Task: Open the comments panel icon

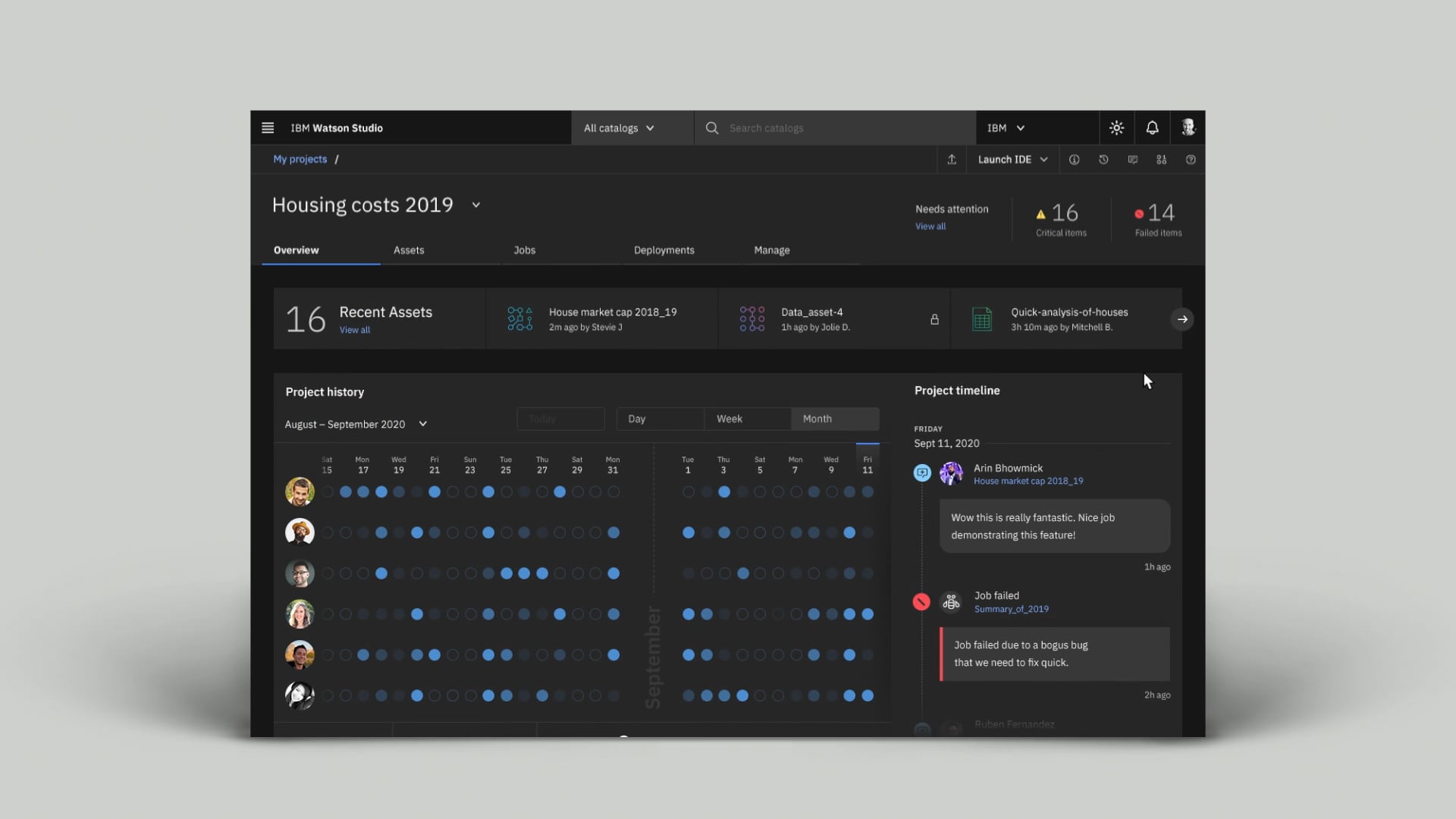Action: tap(1132, 159)
